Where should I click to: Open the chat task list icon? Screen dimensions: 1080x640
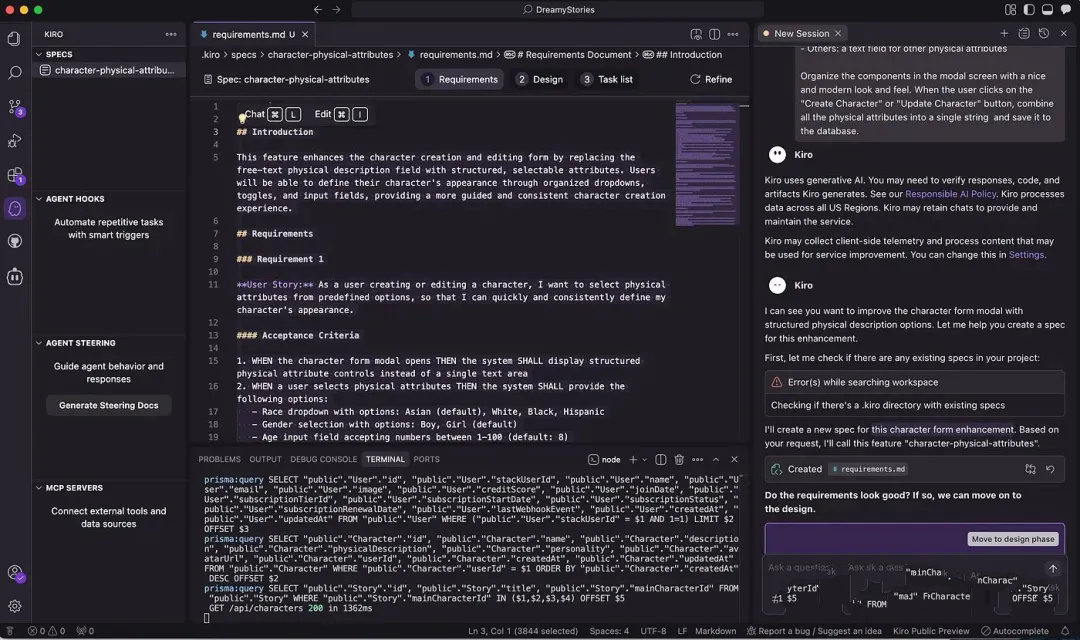(x=1024, y=33)
